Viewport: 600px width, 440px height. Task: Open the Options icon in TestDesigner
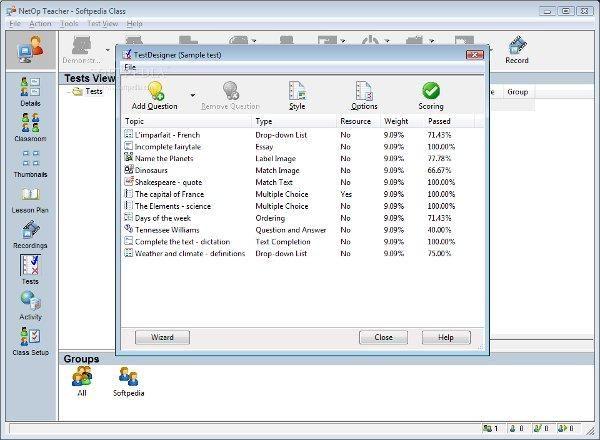point(364,91)
